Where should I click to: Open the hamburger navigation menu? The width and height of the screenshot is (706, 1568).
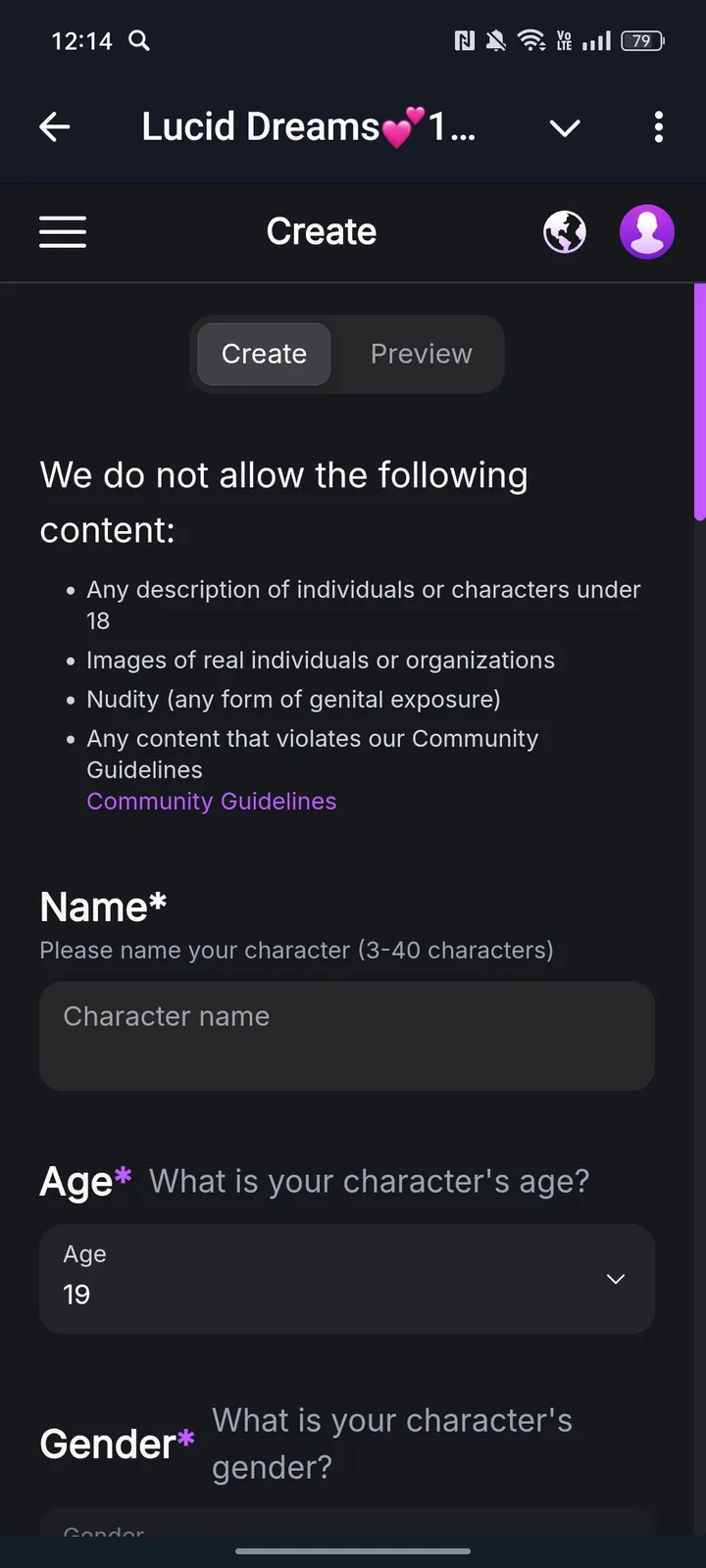pyautogui.click(x=63, y=232)
